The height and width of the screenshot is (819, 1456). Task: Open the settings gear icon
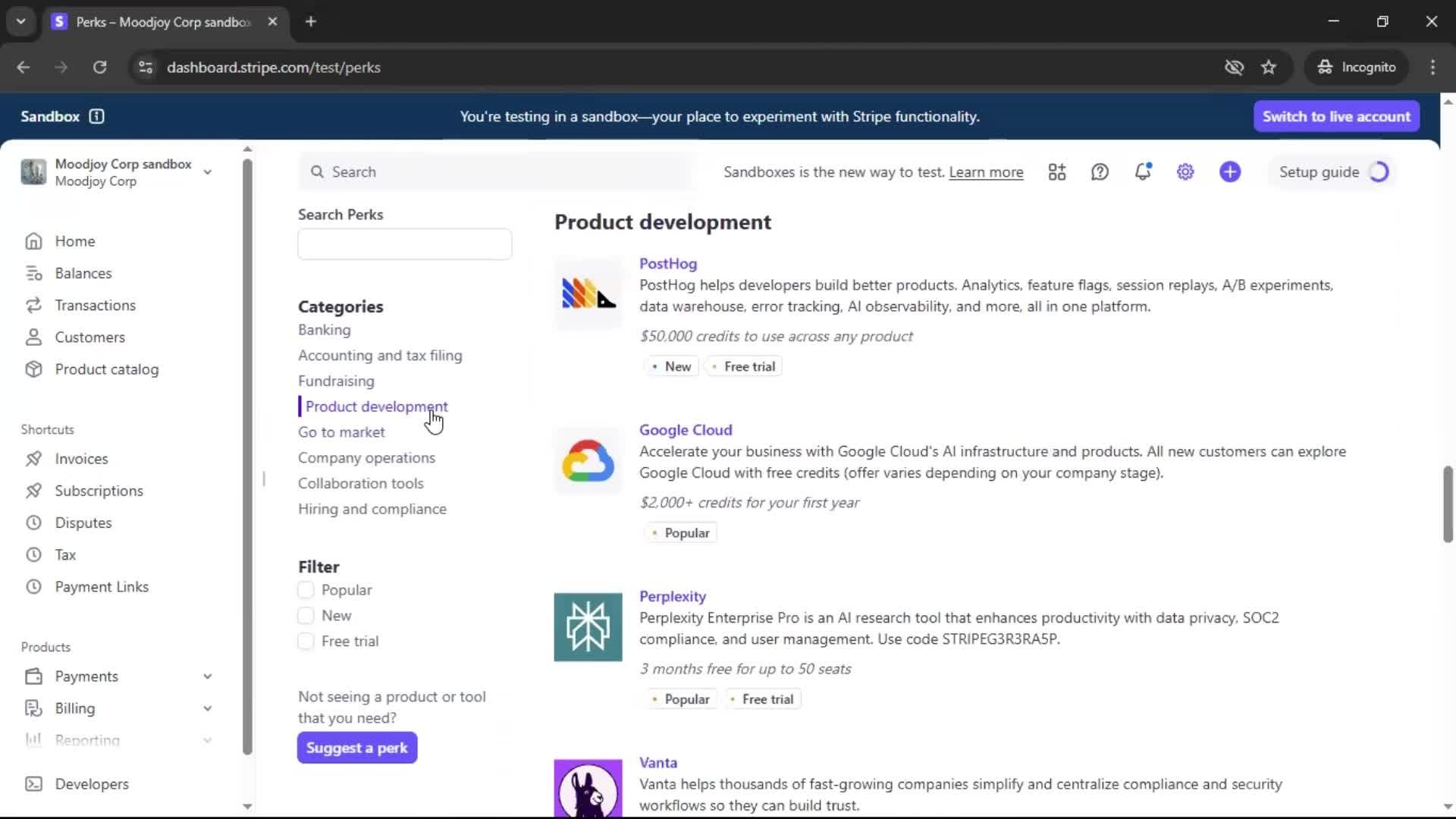pos(1185,172)
